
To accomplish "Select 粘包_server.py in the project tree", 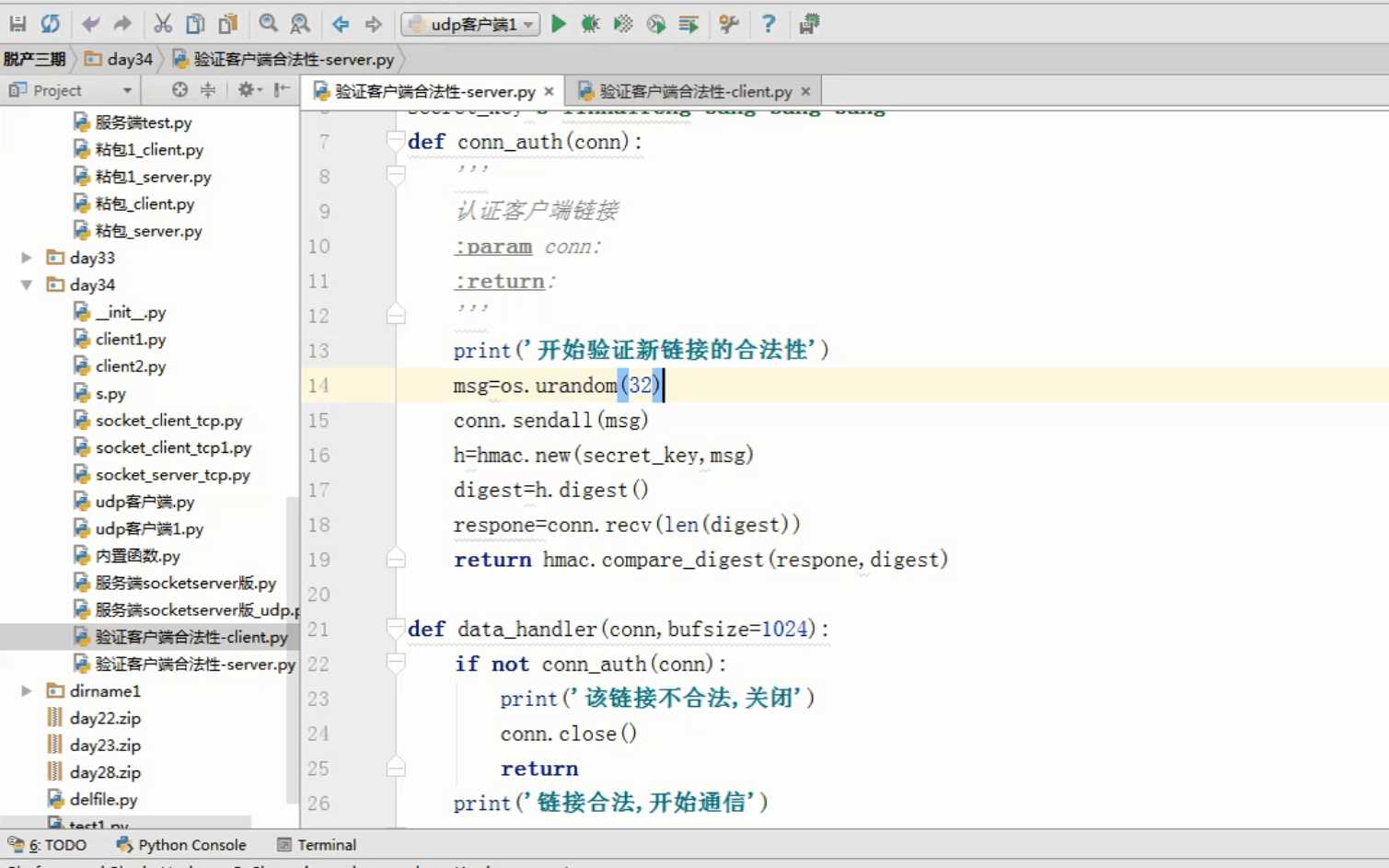I will coord(137,231).
